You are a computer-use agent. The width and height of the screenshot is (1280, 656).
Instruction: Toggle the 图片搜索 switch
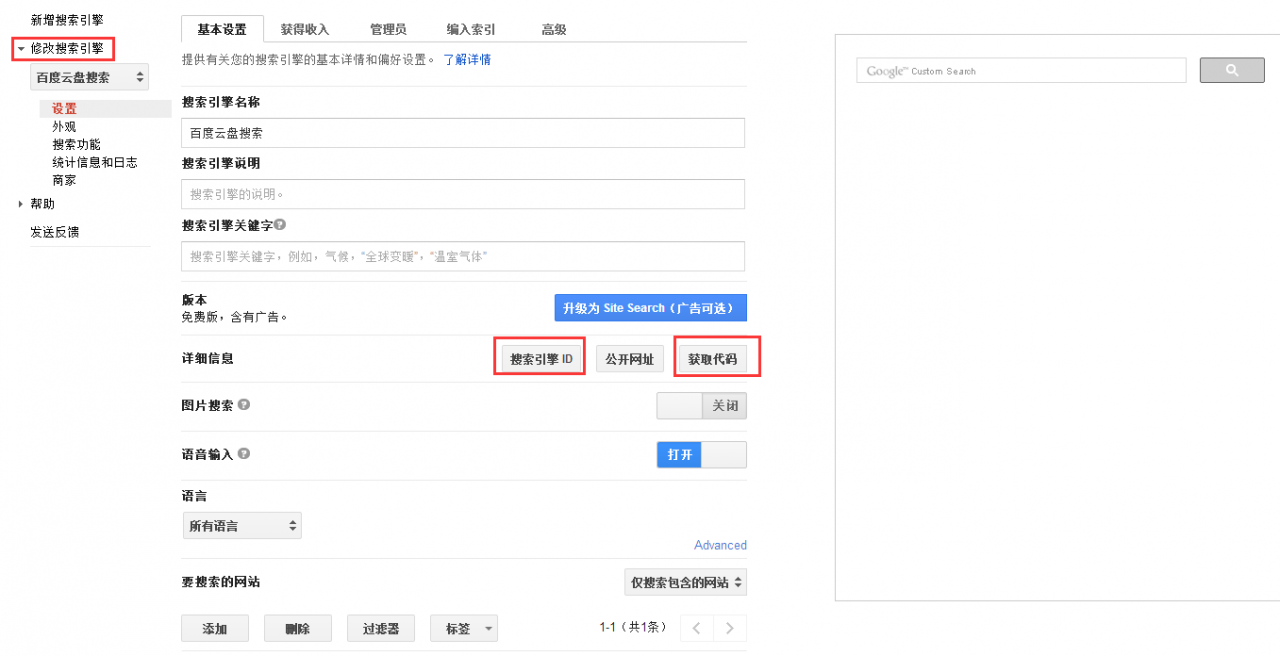[701, 406]
